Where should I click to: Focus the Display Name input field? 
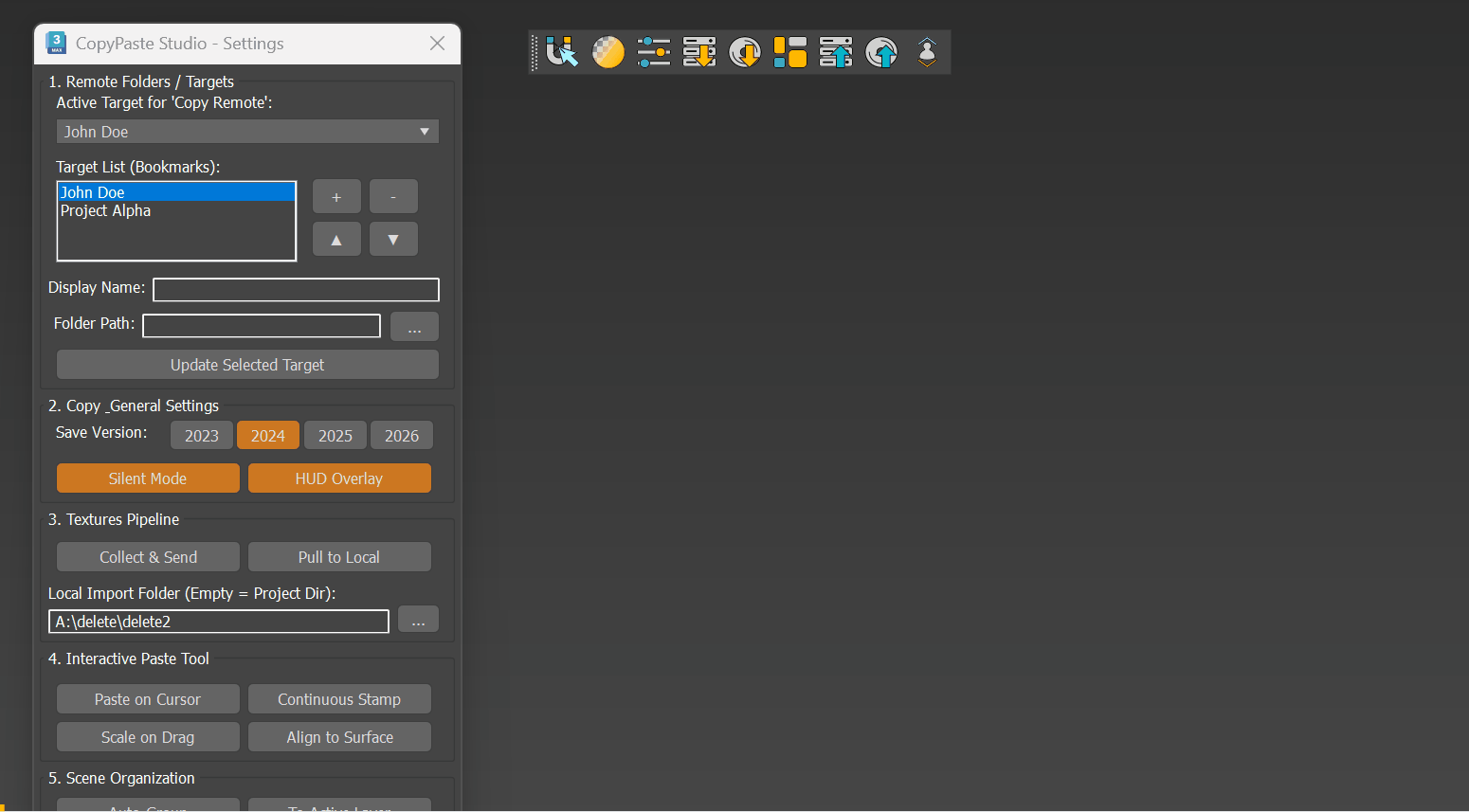point(296,289)
